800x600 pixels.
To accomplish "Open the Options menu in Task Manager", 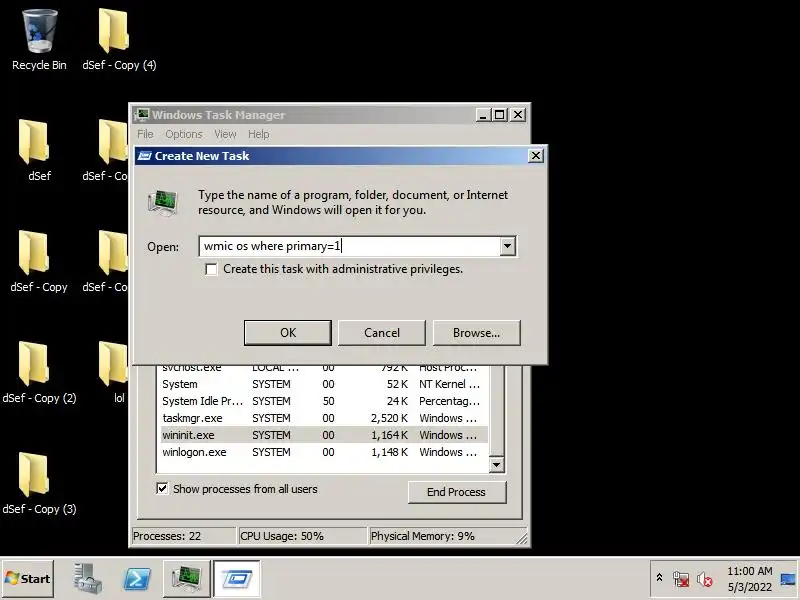I will (184, 134).
